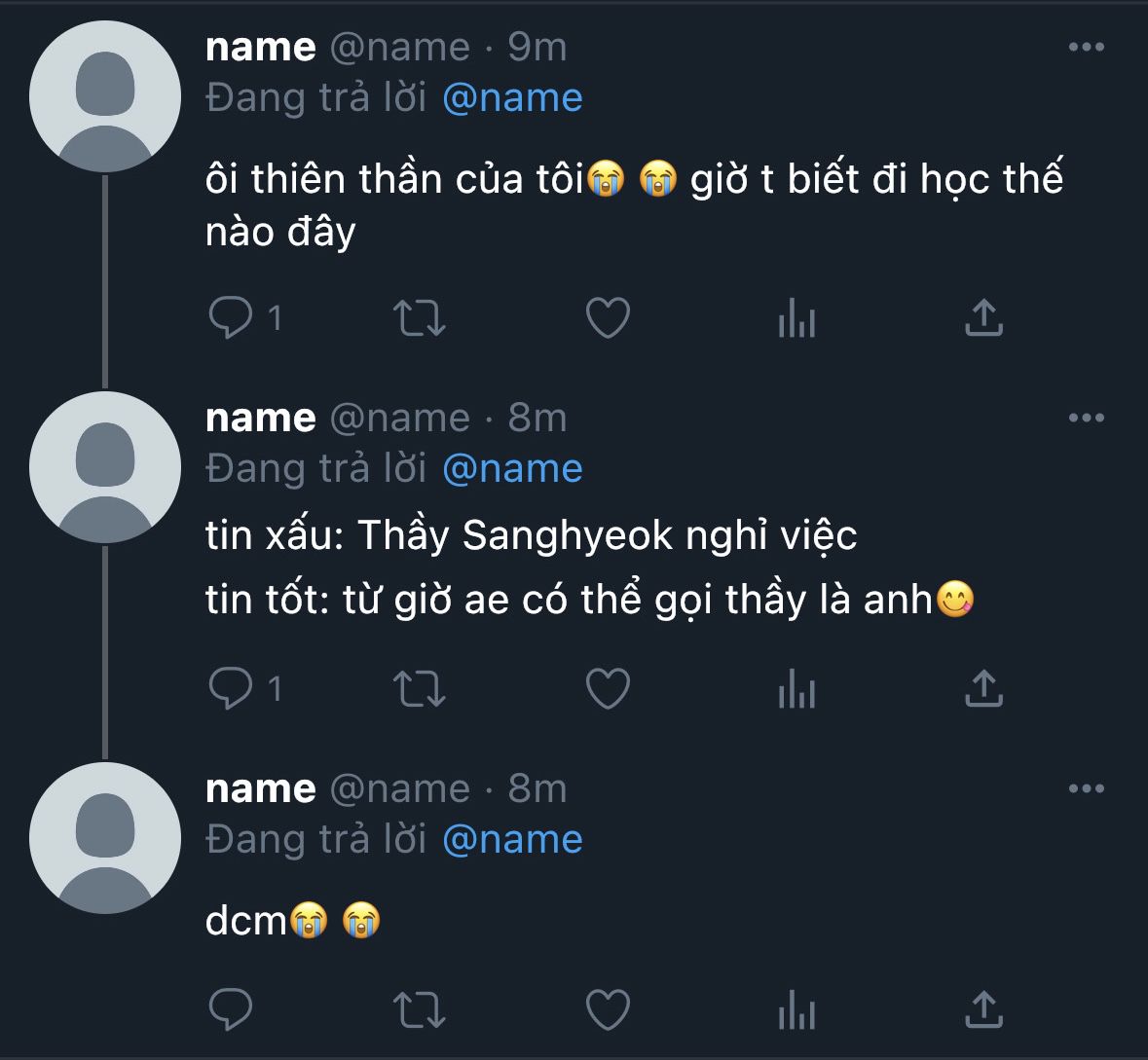Screen dimensions: 1148x1060
Task: Share the 'Thầy Sanghyeok nghỉ việc' tweet
Action: click(x=983, y=688)
